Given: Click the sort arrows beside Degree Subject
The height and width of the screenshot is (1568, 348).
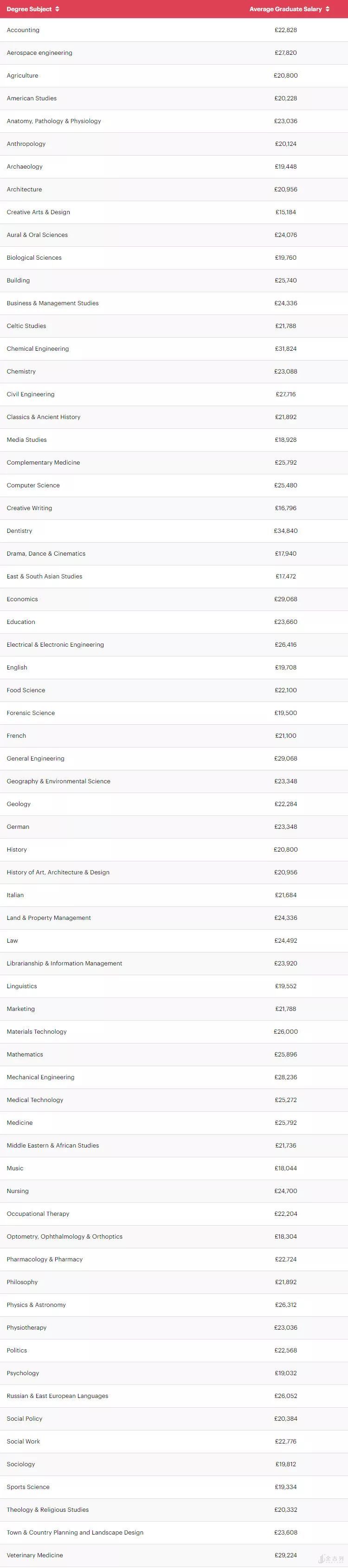Looking at the screenshot, I should click(x=57, y=9).
